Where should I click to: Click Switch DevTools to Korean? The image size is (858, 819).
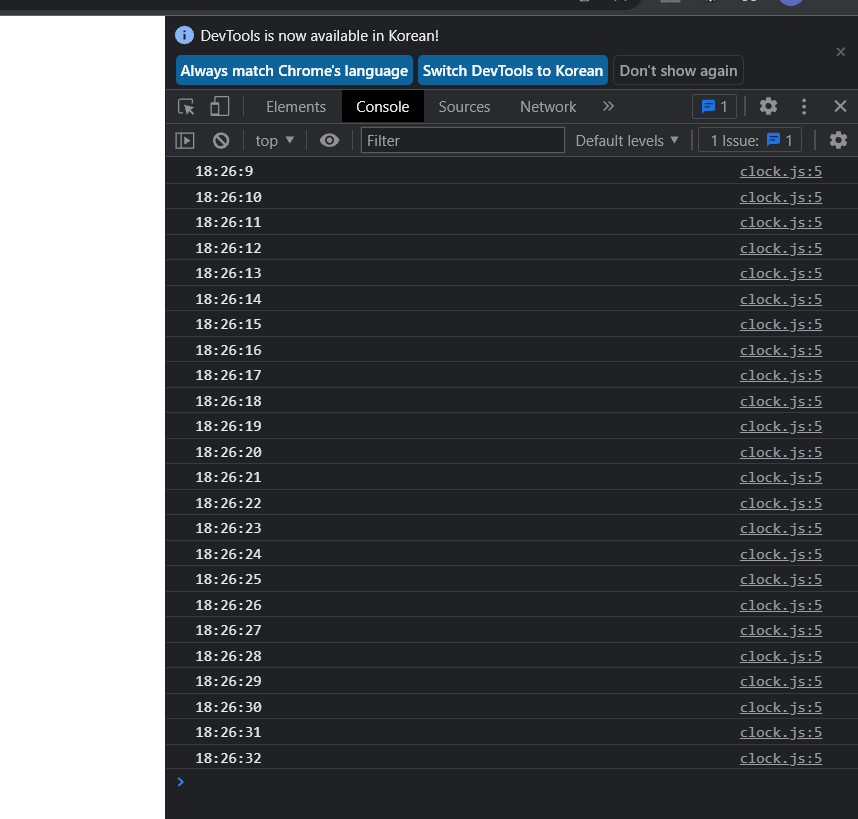pyautogui.click(x=513, y=71)
